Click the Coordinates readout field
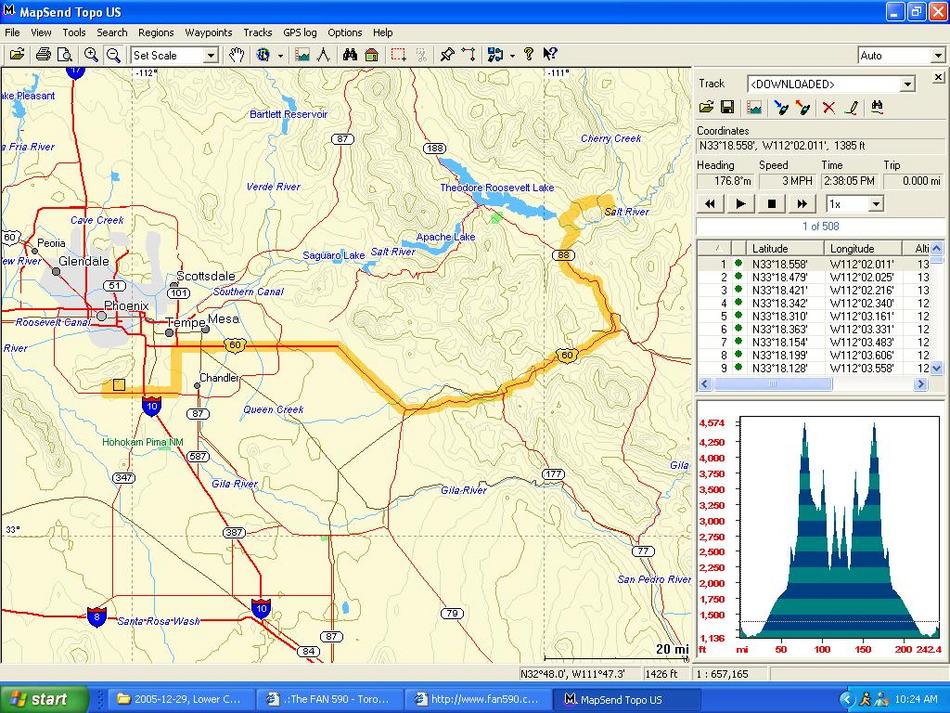Viewport: 950px width, 713px height. [x=820, y=146]
